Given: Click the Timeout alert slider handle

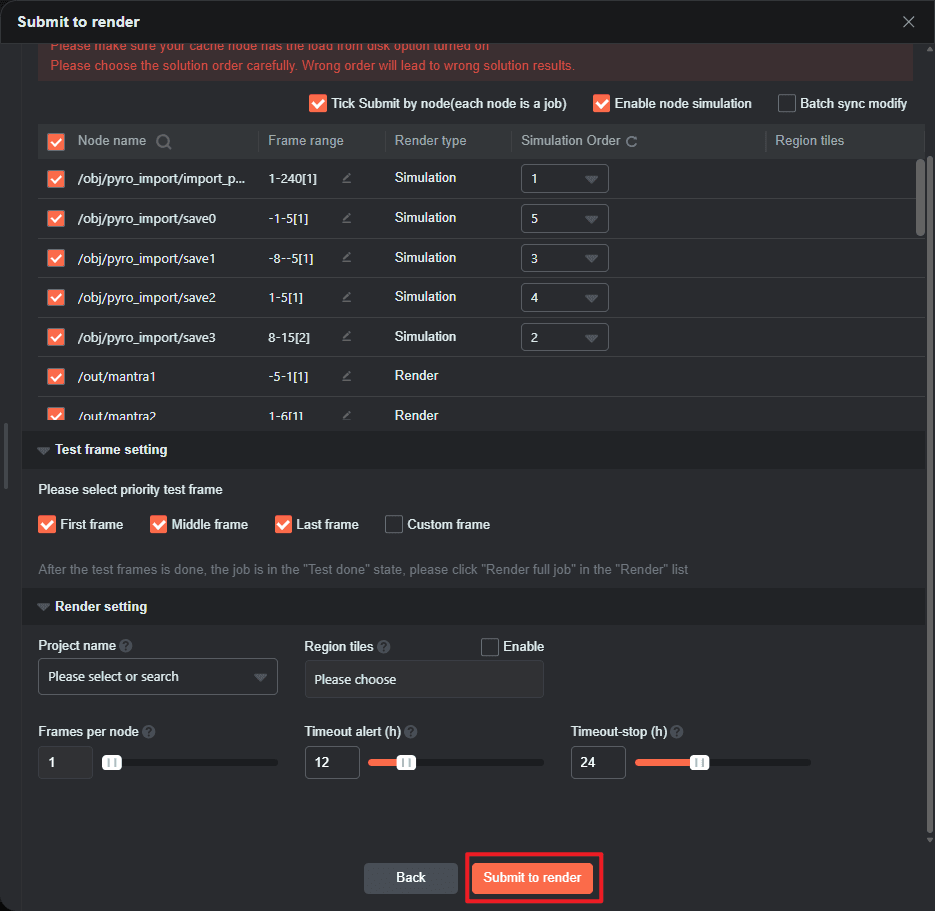Looking at the screenshot, I should tap(406, 762).
